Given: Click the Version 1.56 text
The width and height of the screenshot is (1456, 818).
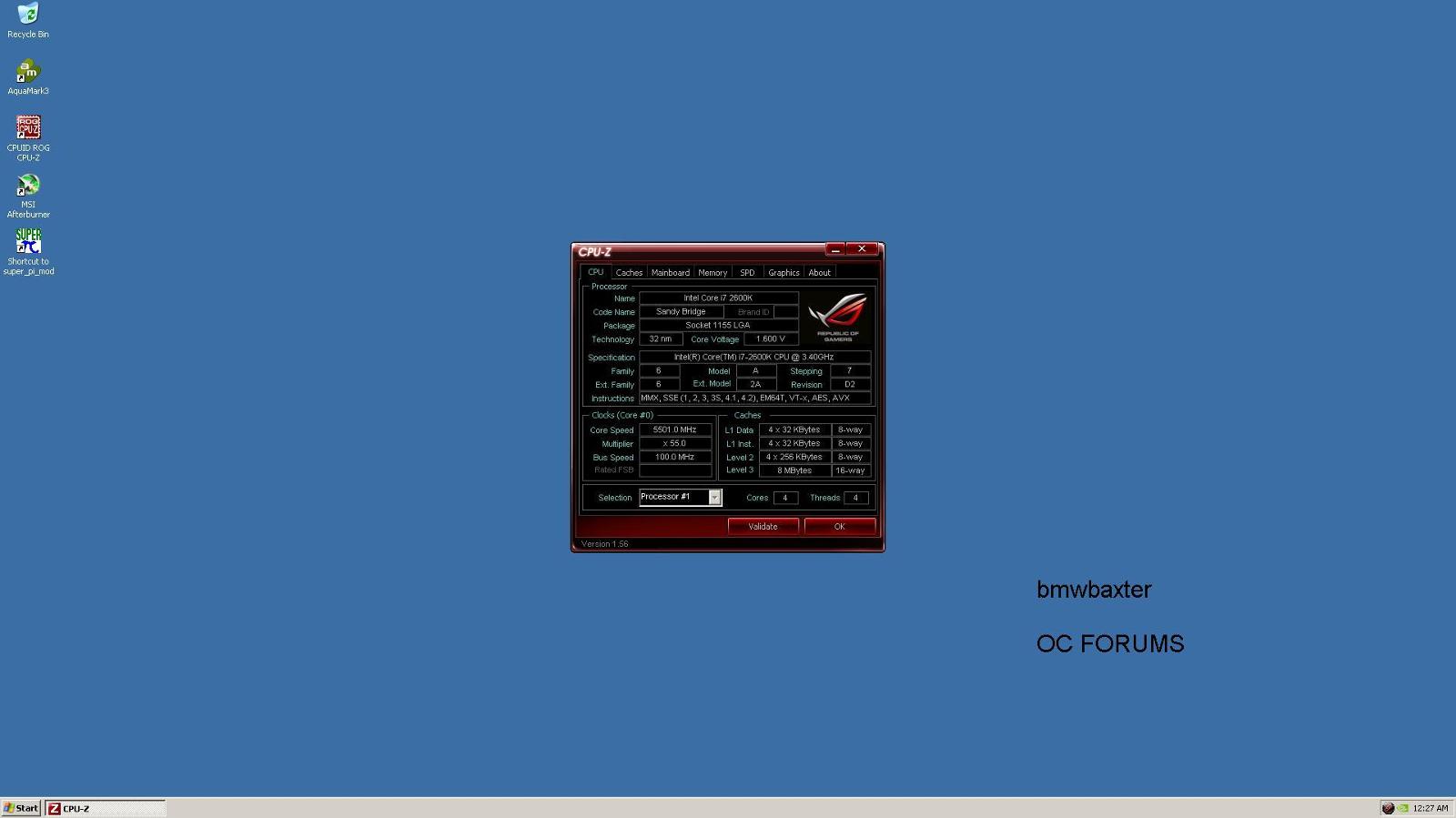Looking at the screenshot, I should (x=605, y=544).
